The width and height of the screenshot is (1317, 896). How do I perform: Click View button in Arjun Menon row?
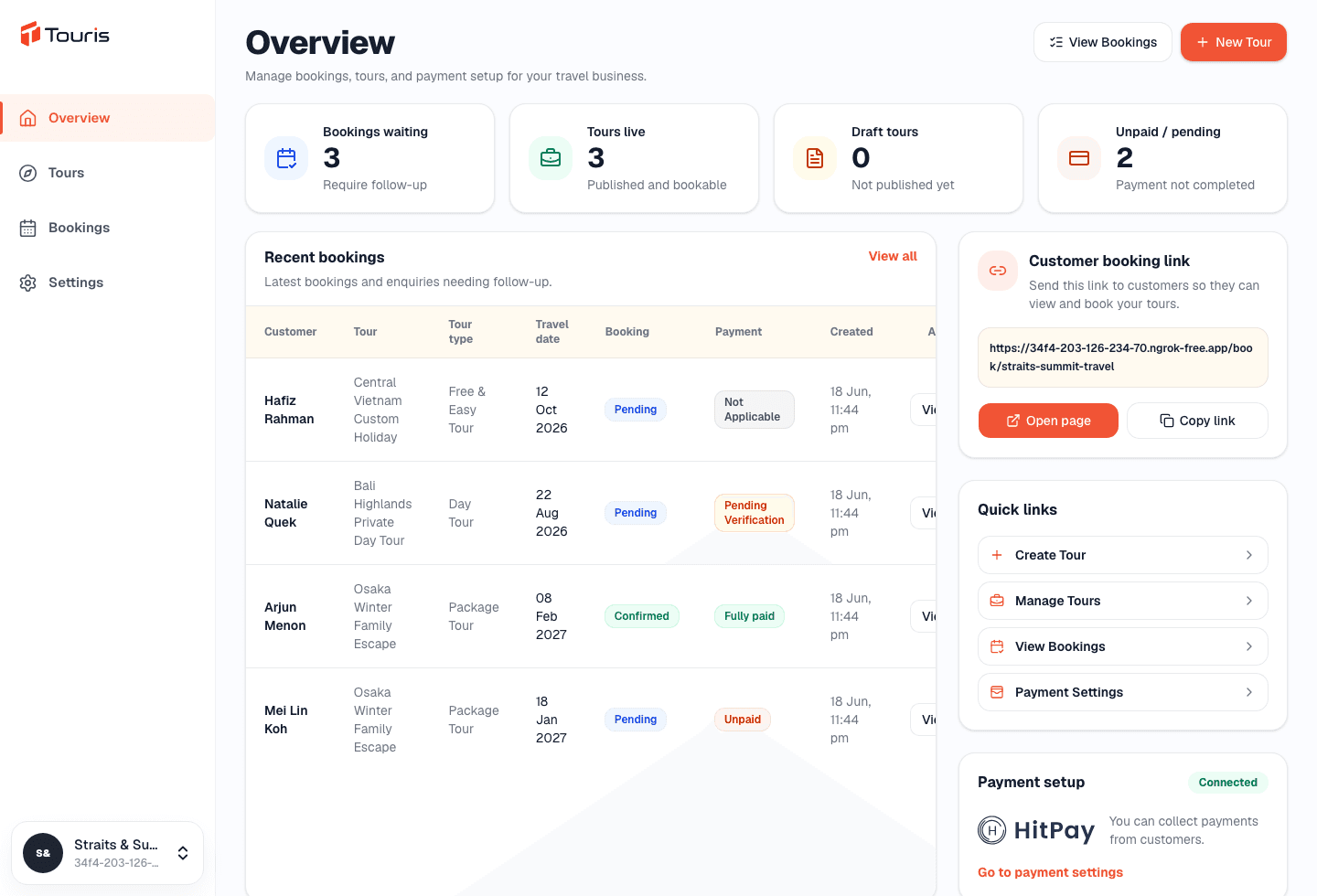[x=925, y=616]
